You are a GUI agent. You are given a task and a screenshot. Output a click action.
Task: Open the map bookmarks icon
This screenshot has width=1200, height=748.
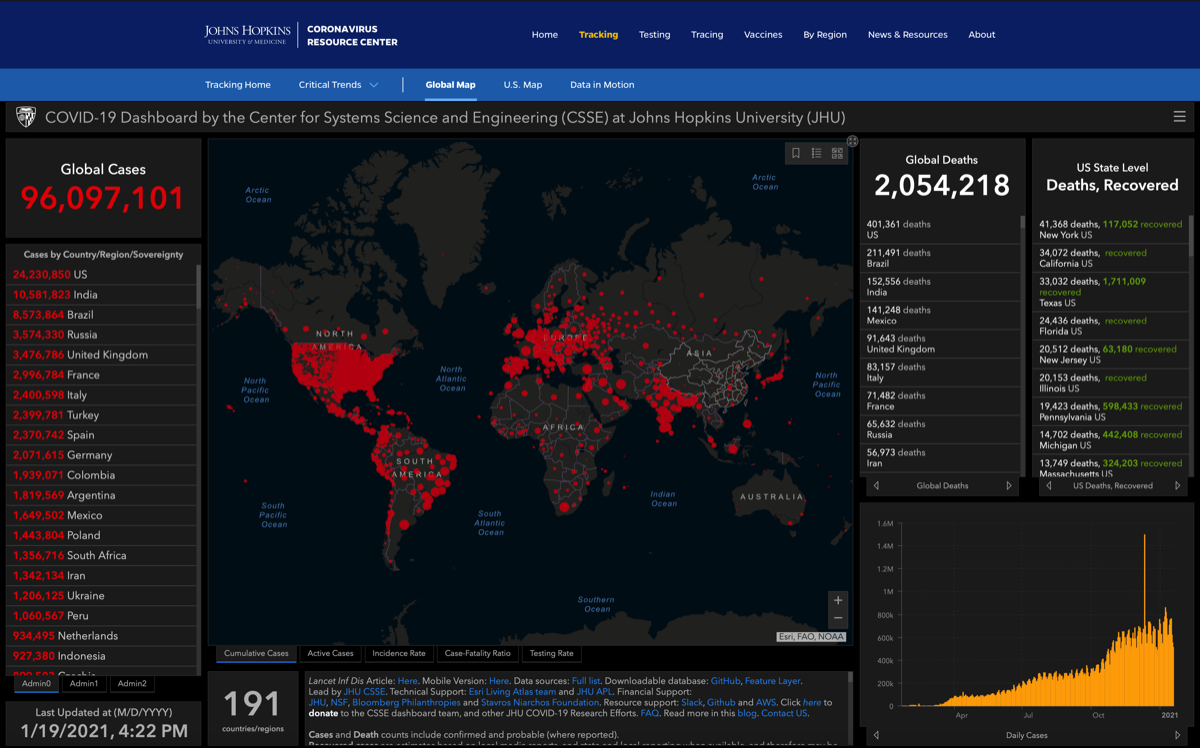[796, 153]
